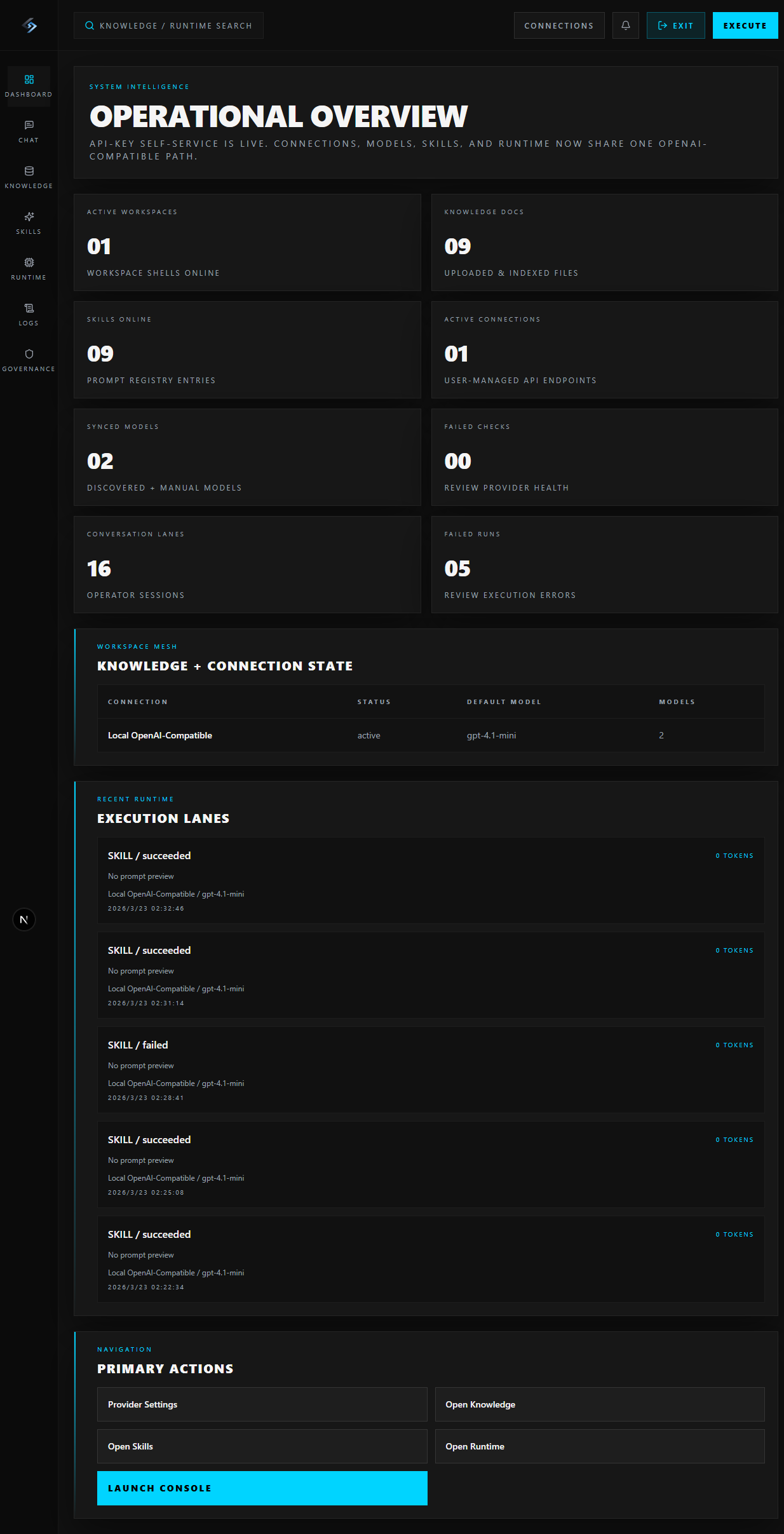Open the Synced Models card
This screenshot has height=1534, width=784.
[247, 457]
